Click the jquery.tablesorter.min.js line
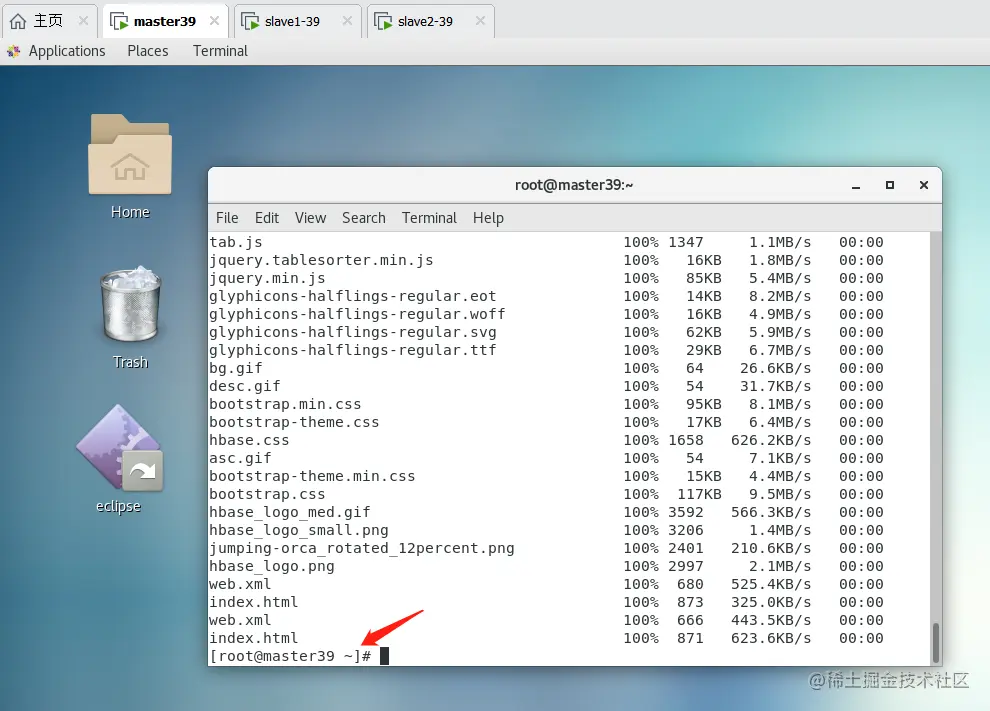990x711 pixels. point(546,260)
